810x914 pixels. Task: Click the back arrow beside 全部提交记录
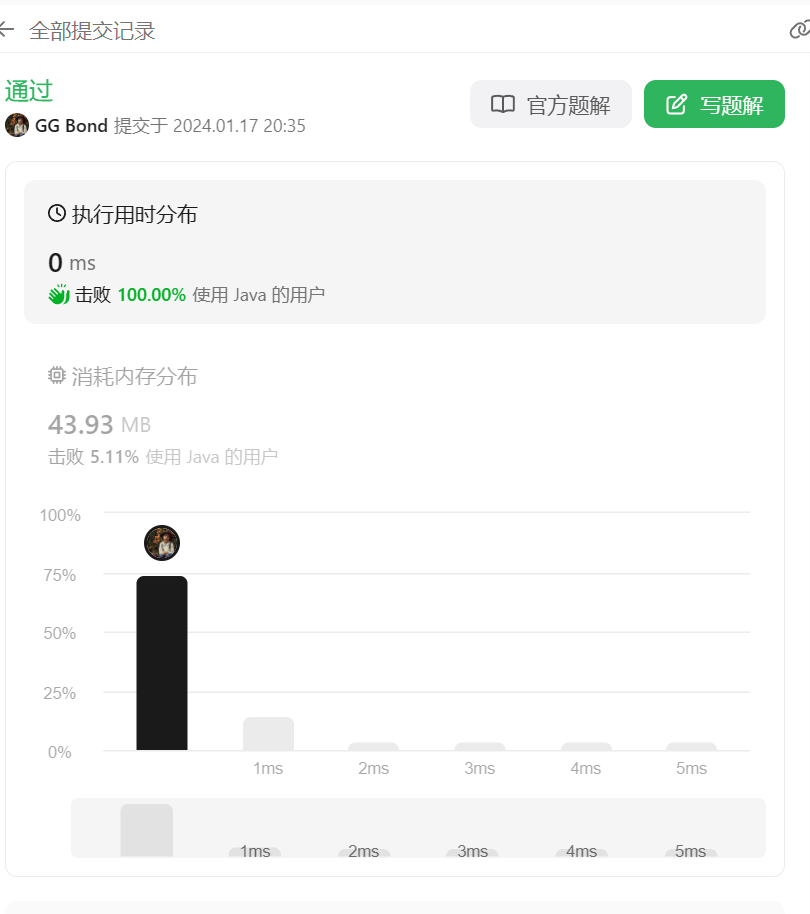point(6,29)
